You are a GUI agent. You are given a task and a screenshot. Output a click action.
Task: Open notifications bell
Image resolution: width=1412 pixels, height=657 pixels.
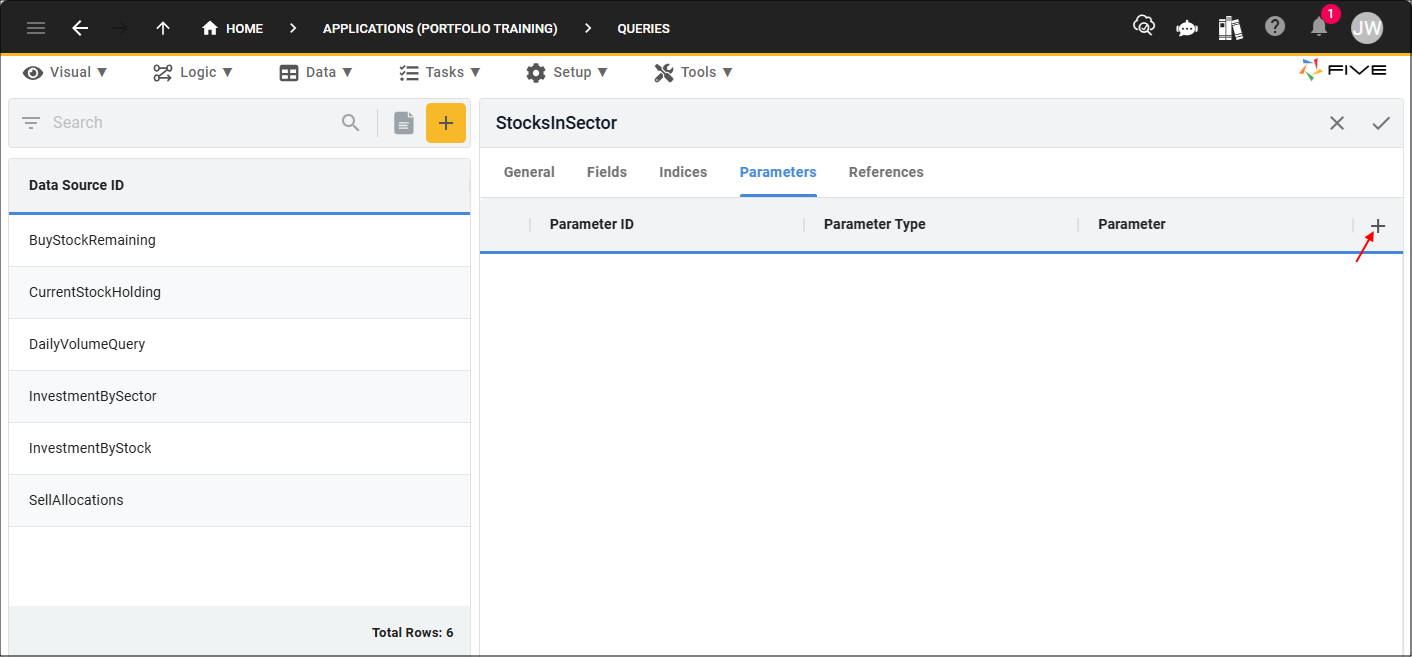pos(1319,27)
